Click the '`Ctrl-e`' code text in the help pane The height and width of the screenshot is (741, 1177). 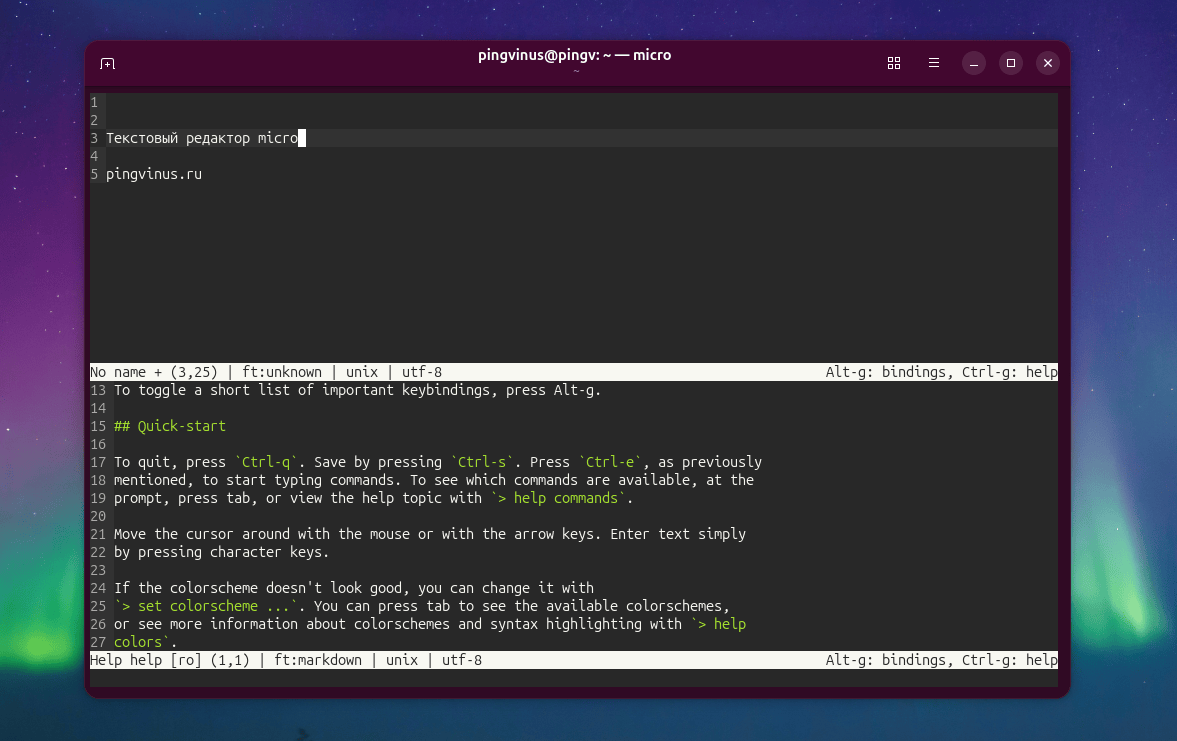[610, 462]
